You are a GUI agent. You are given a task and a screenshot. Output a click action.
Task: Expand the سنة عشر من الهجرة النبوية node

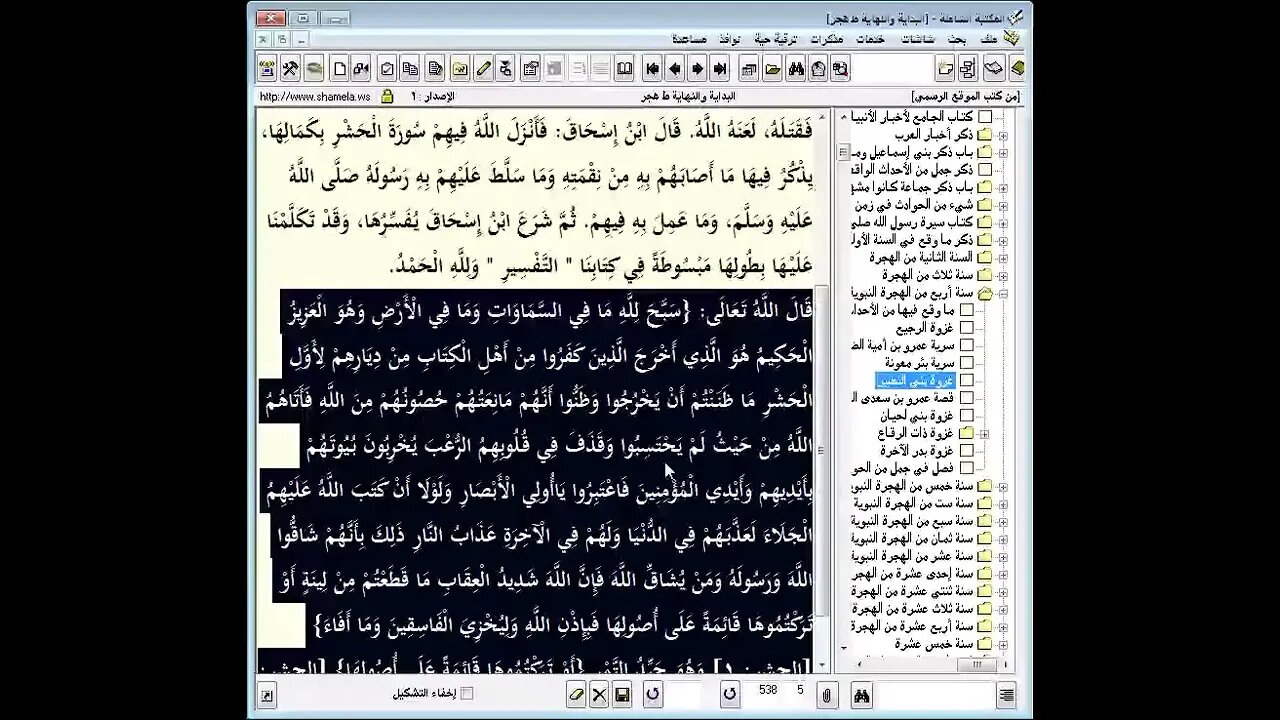click(x=1003, y=556)
